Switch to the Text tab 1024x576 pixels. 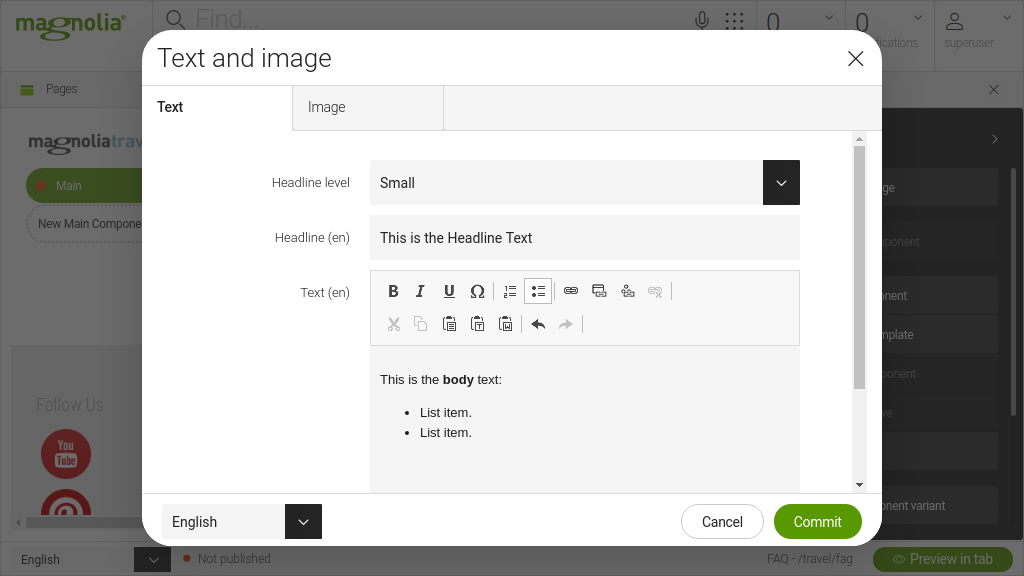pos(217,108)
